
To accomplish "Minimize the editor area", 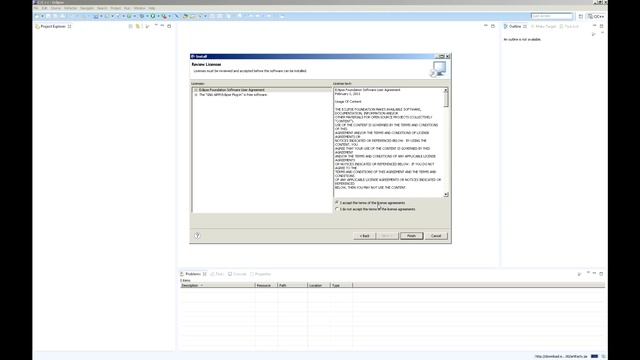I will (x=486, y=26).
